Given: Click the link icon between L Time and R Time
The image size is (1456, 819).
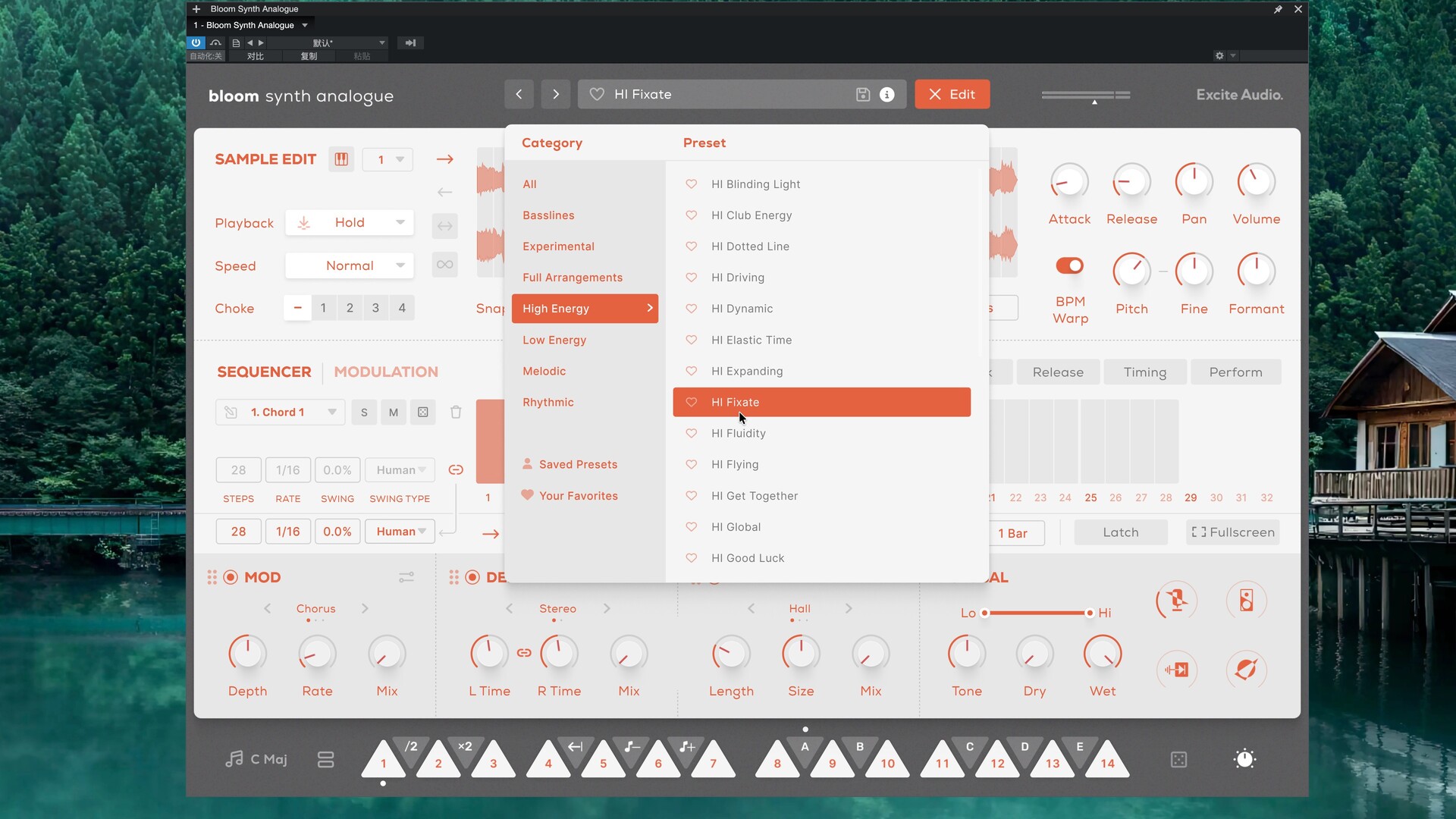Looking at the screenshot, I should [524, 652].
